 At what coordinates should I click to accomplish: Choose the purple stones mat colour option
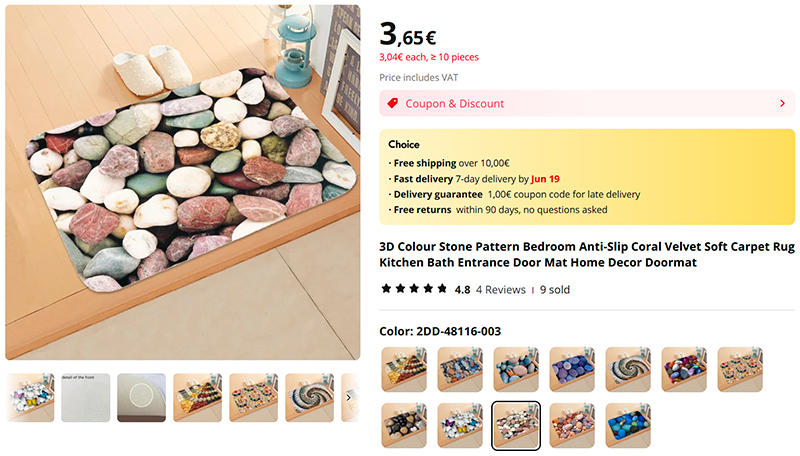[572, 370]
